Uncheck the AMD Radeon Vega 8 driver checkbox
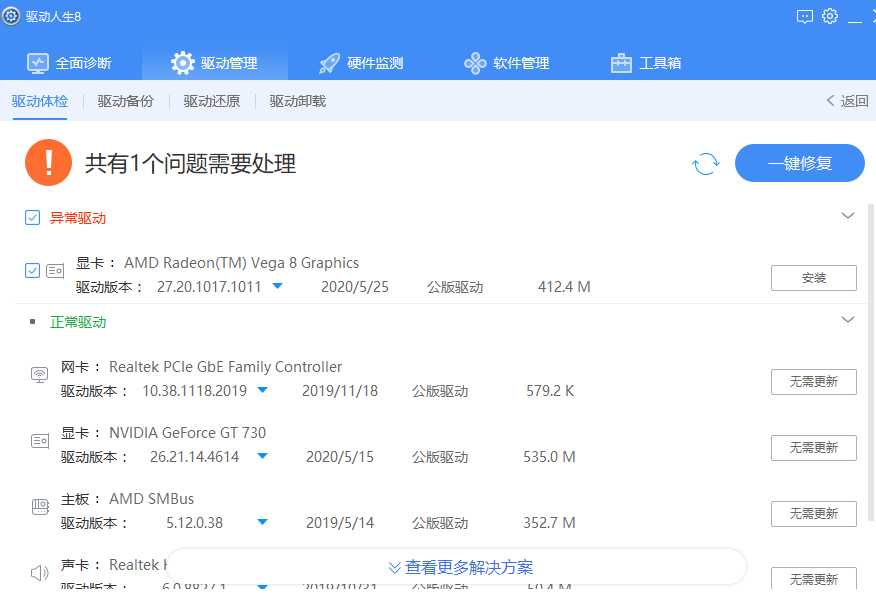 click(32, 270)
